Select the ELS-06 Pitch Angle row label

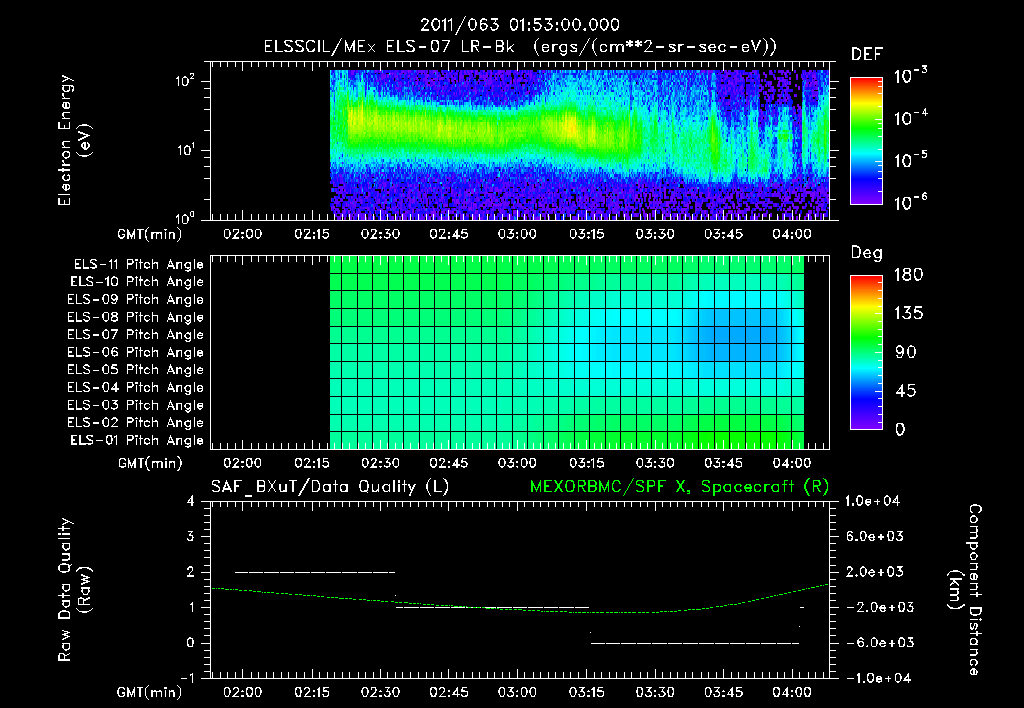pos(135,353)
